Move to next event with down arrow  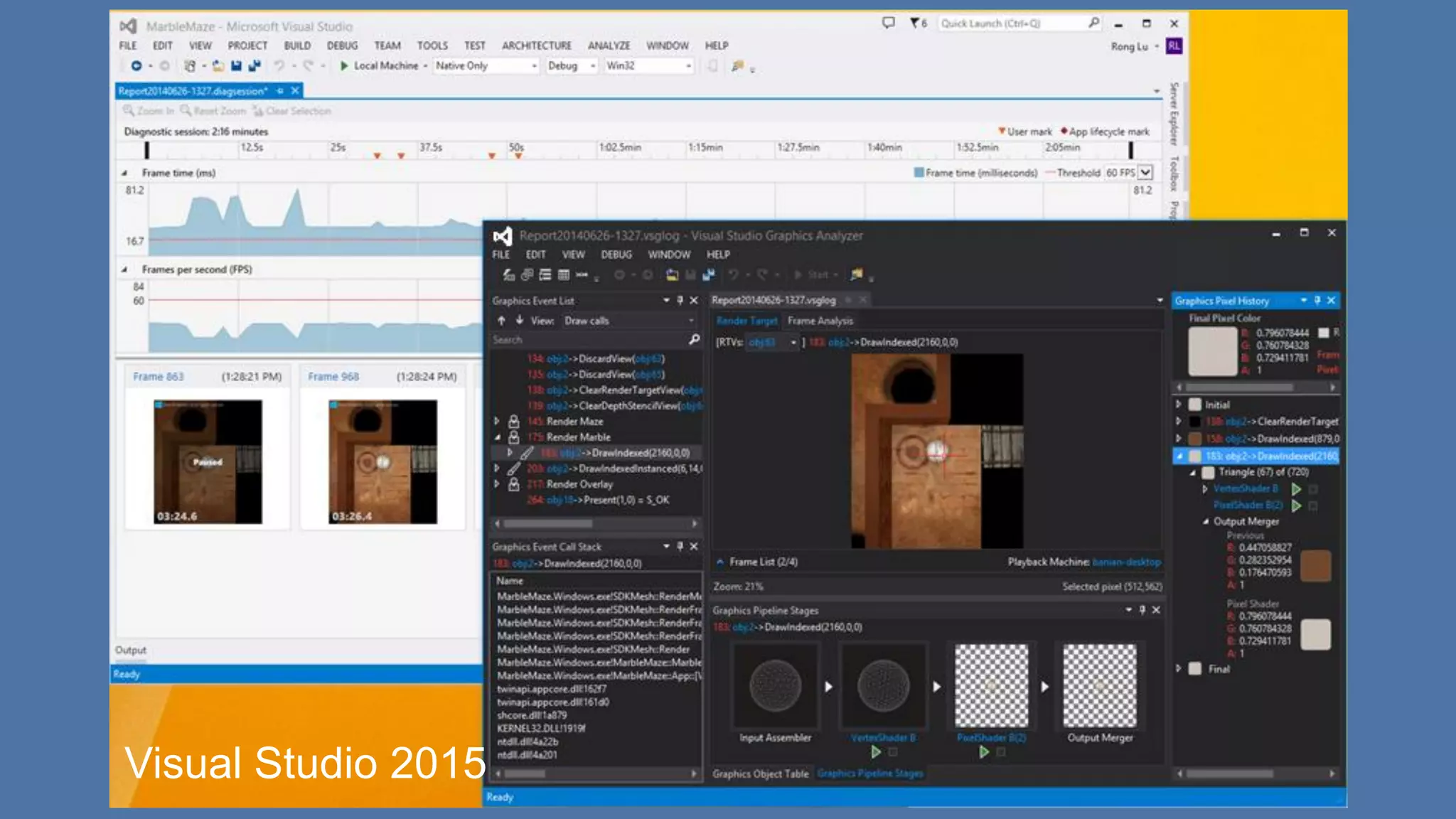520,321
